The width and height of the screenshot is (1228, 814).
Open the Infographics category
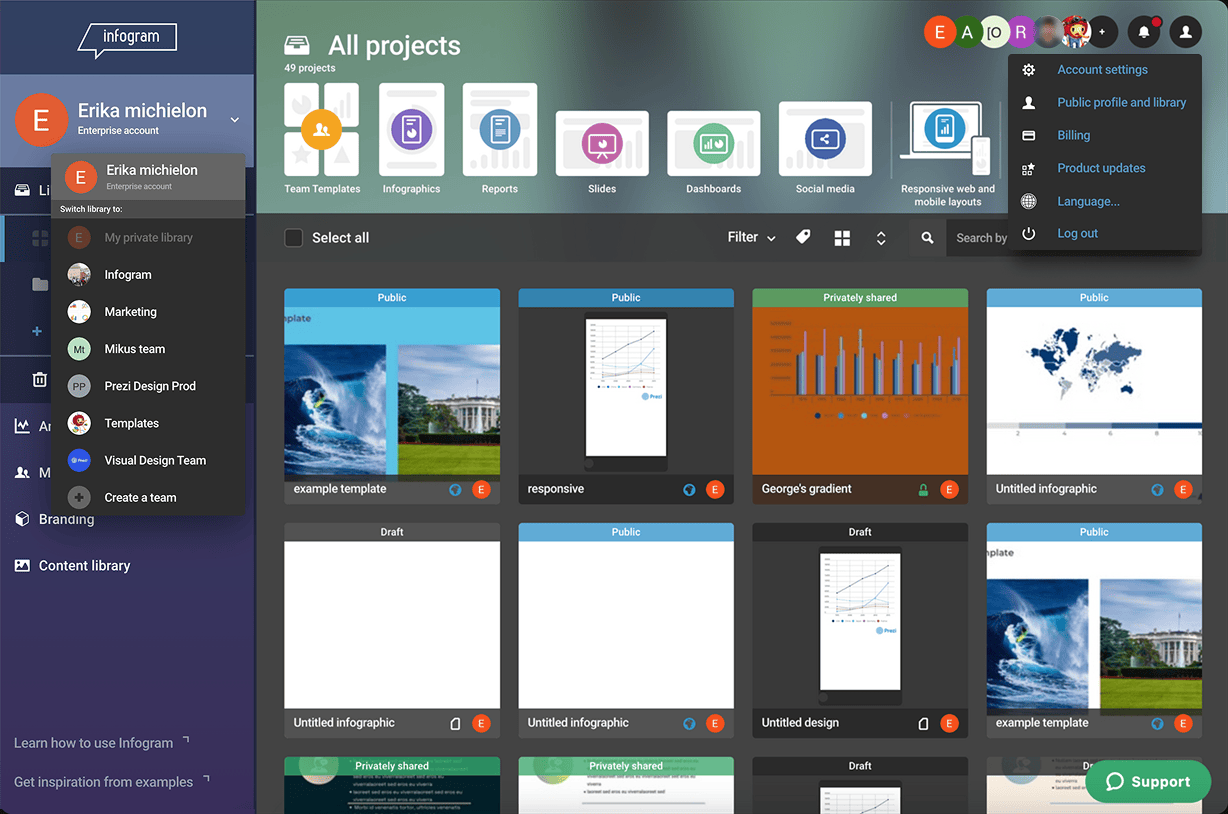coord(411,138)
